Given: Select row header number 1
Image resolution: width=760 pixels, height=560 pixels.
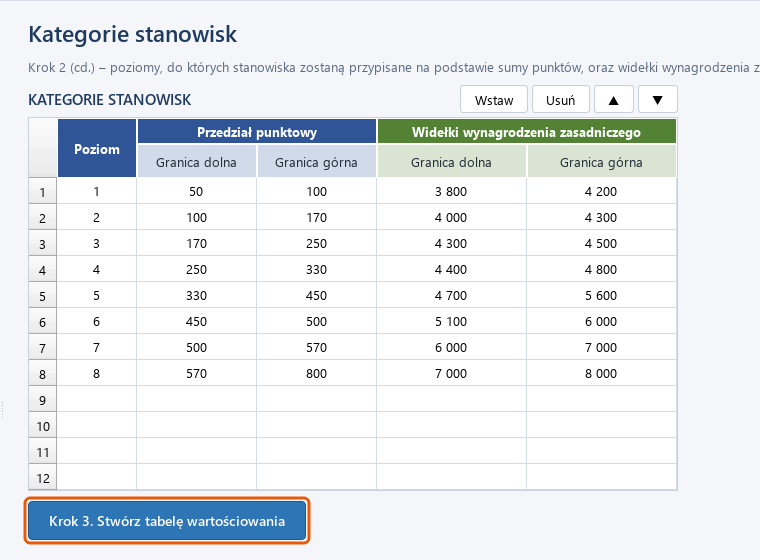Looking at the screenshot, I should click(43, 192).
